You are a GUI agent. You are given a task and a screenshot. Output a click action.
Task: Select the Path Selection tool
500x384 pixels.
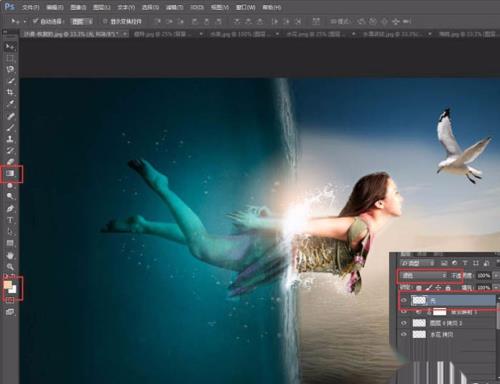tap(10, 232)
